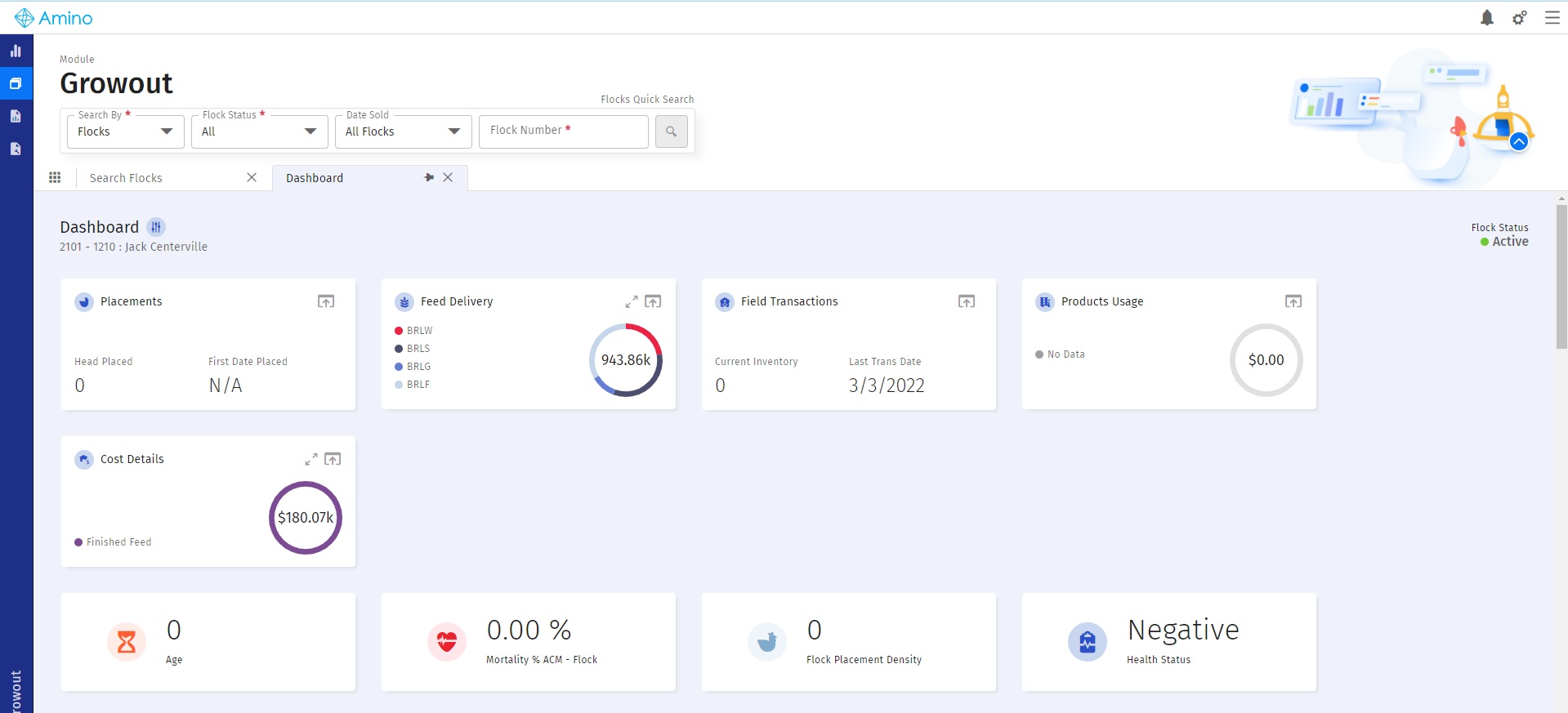Screen dimensions: 1568x713
Task: Click the Feed Delivery 943.86k donut chart
Action: pos(626,360)
